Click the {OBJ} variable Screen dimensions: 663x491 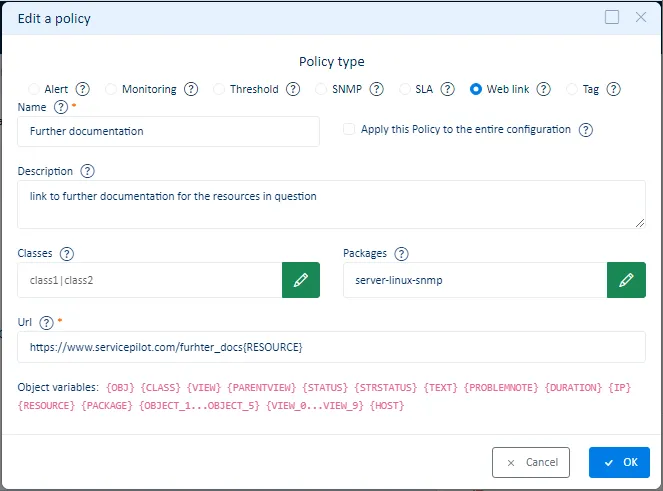(121, 387)
